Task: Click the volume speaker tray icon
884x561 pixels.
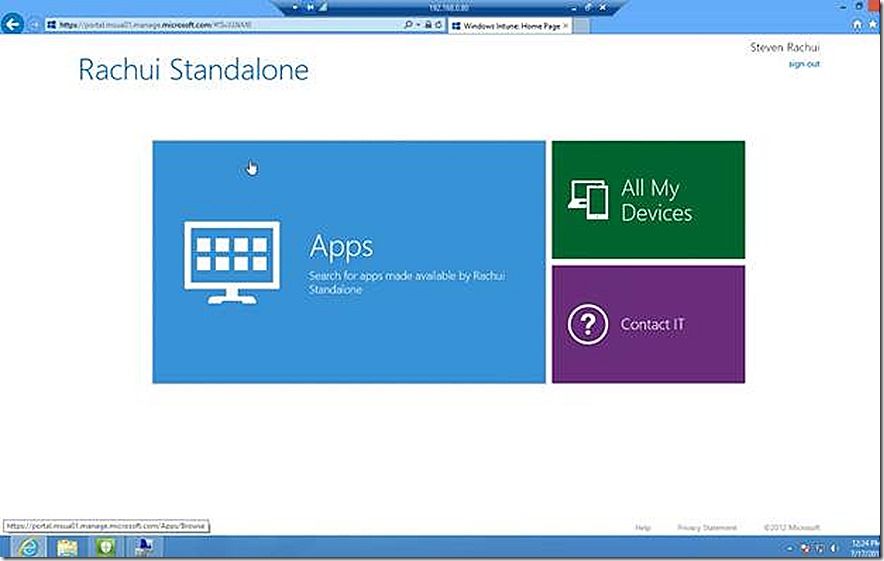Action: pos(834,548)
